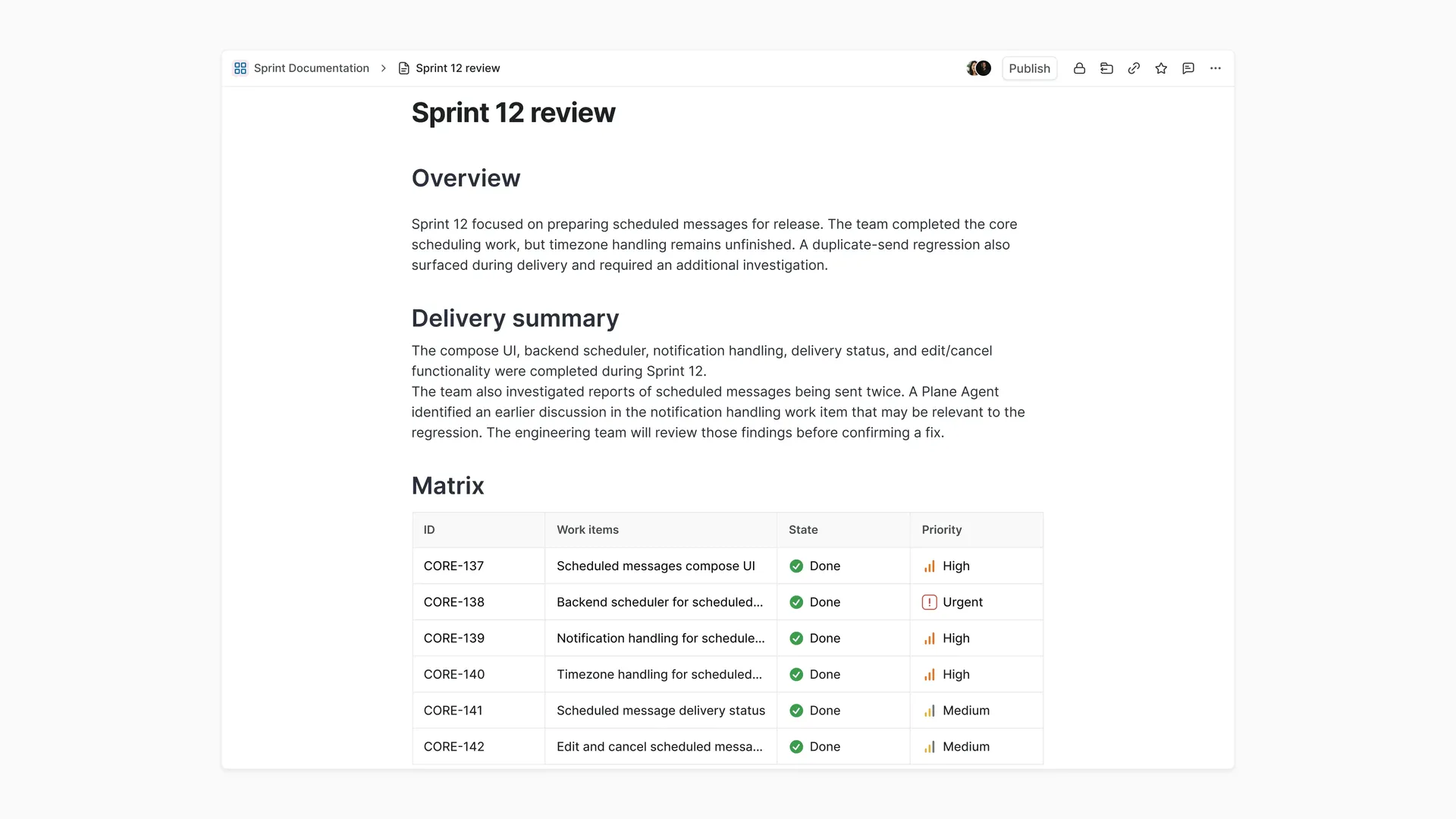This screenshot has height=819, width=1456.
Task: Click the Medium priority icon for CORE-142
Action: tap(929, 747)
